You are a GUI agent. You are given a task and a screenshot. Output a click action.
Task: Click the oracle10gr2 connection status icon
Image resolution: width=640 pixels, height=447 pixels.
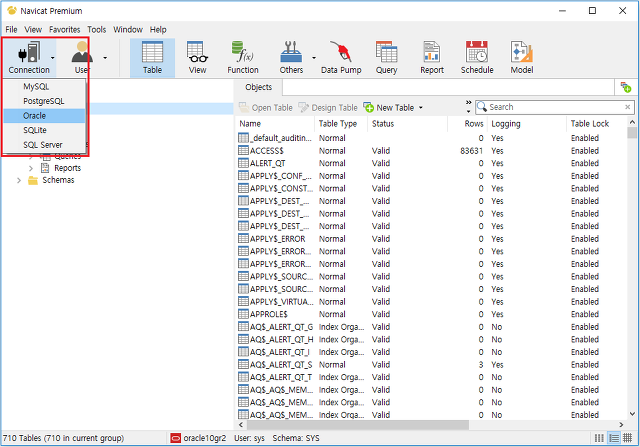(176, 438)
